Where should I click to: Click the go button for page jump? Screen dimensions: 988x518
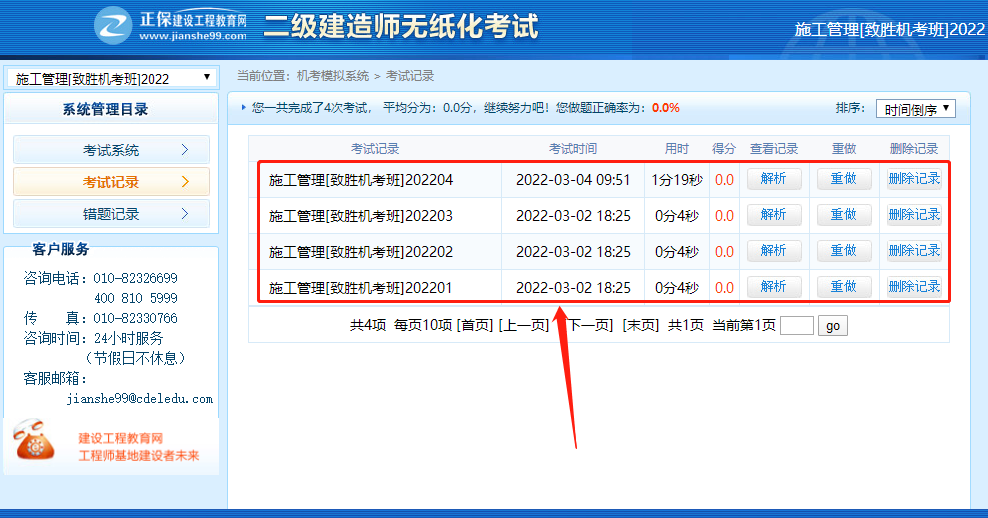coord(832,325)
